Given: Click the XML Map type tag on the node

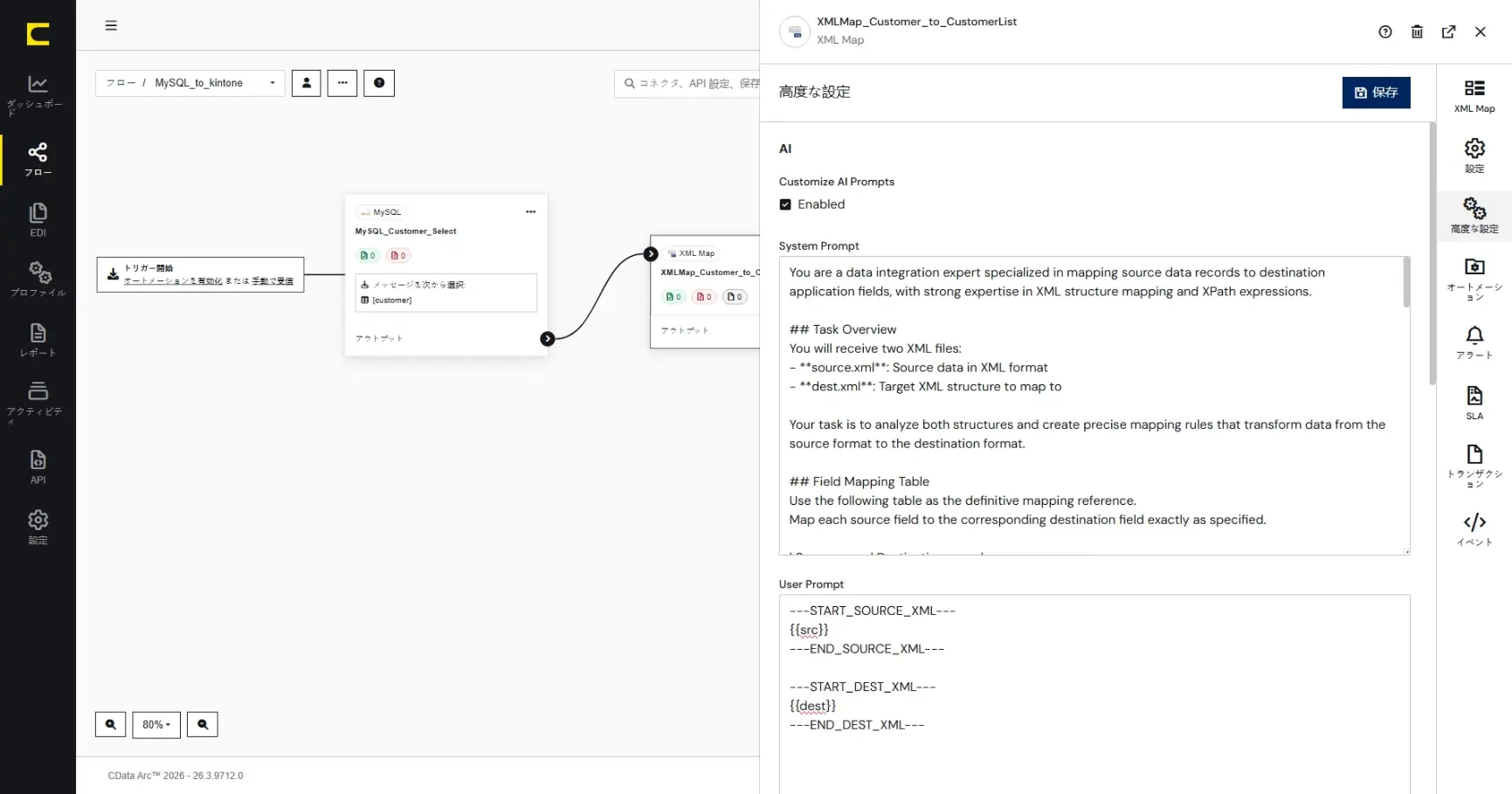Looking at the screenshot, I should (691, 253).
